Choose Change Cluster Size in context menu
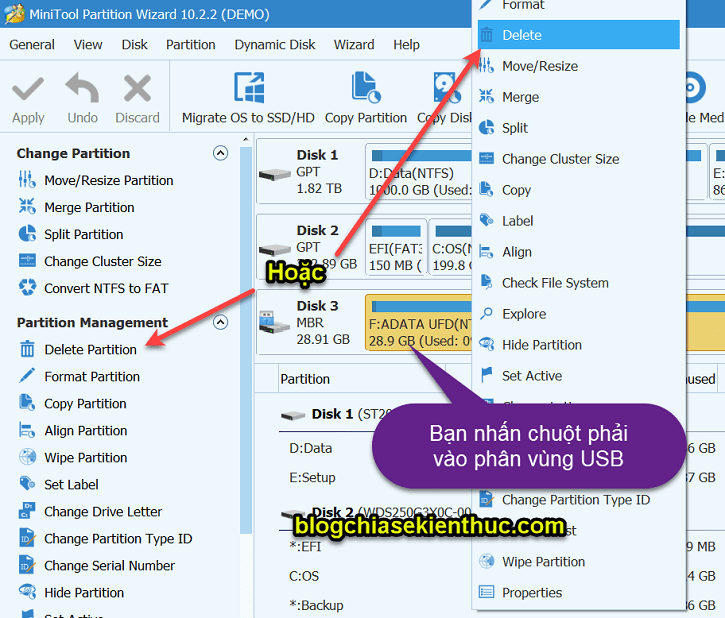725x618 pixels. pos(579,159)
